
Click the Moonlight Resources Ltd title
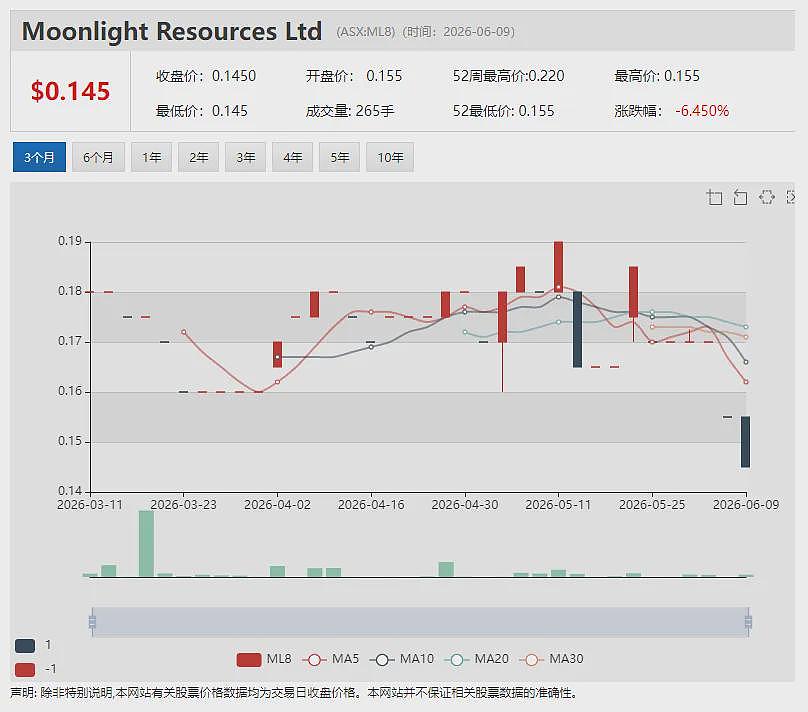172,31
